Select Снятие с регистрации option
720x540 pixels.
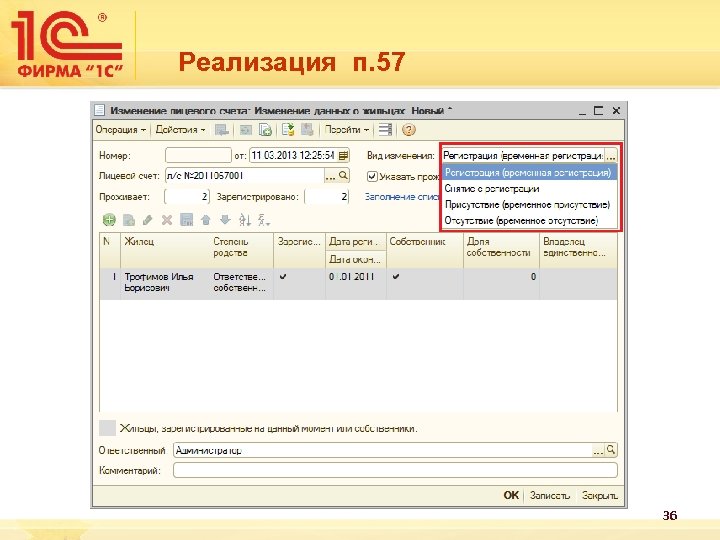click(529, 189)
